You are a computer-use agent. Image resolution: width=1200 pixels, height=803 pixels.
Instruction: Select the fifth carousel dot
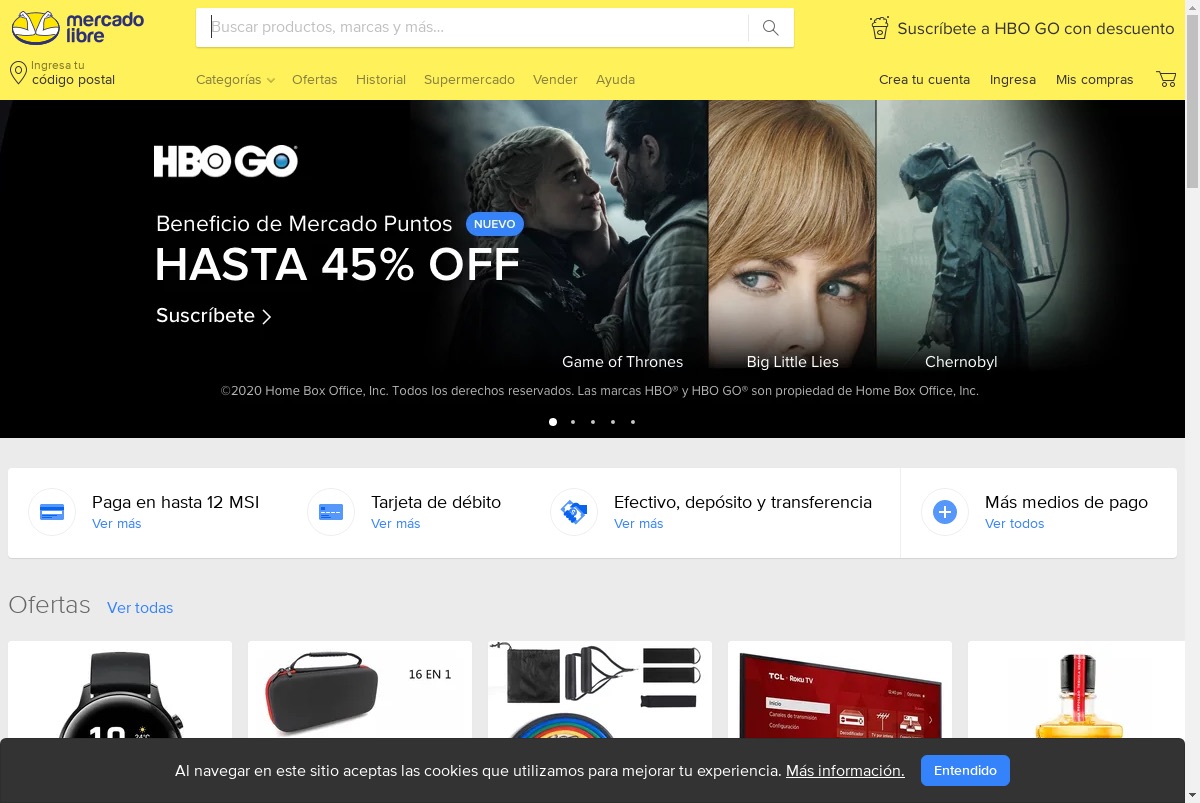633,422
